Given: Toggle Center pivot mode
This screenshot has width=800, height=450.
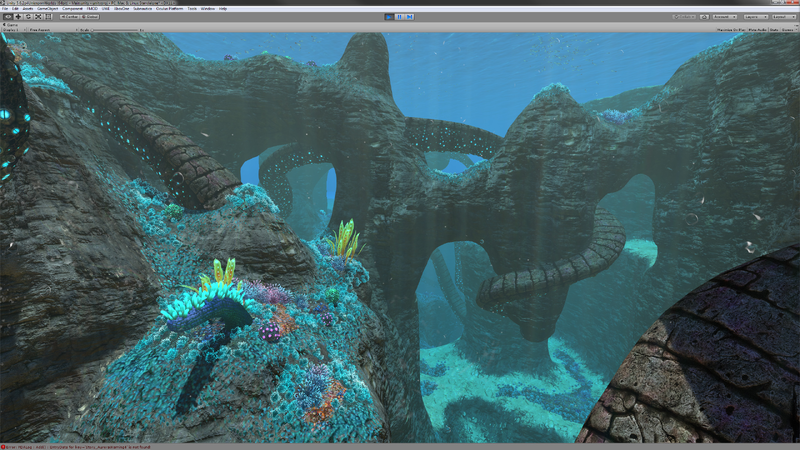Looking at the screenshot, I should tap(70, 17).
